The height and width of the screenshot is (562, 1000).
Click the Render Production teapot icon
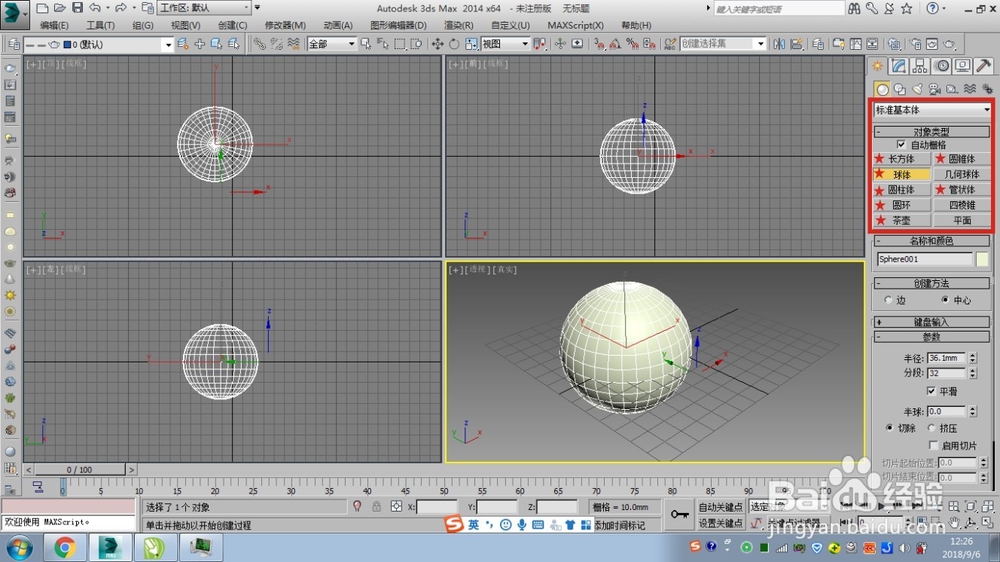949,44
